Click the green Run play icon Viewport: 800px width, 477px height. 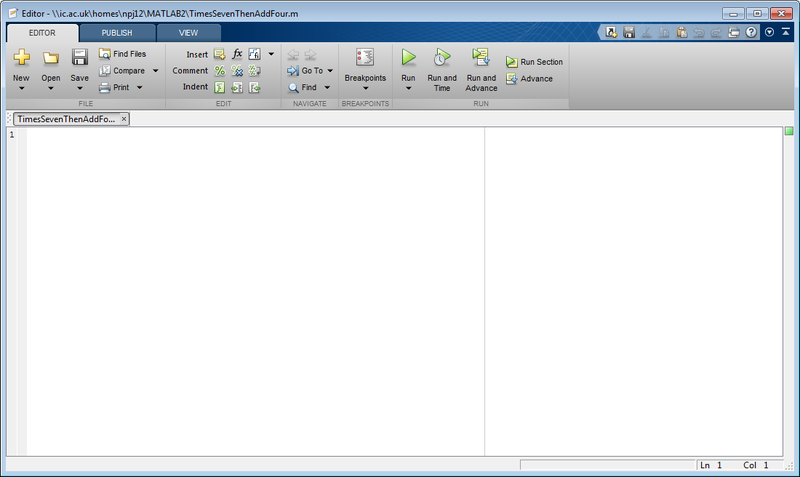(408, 57)
